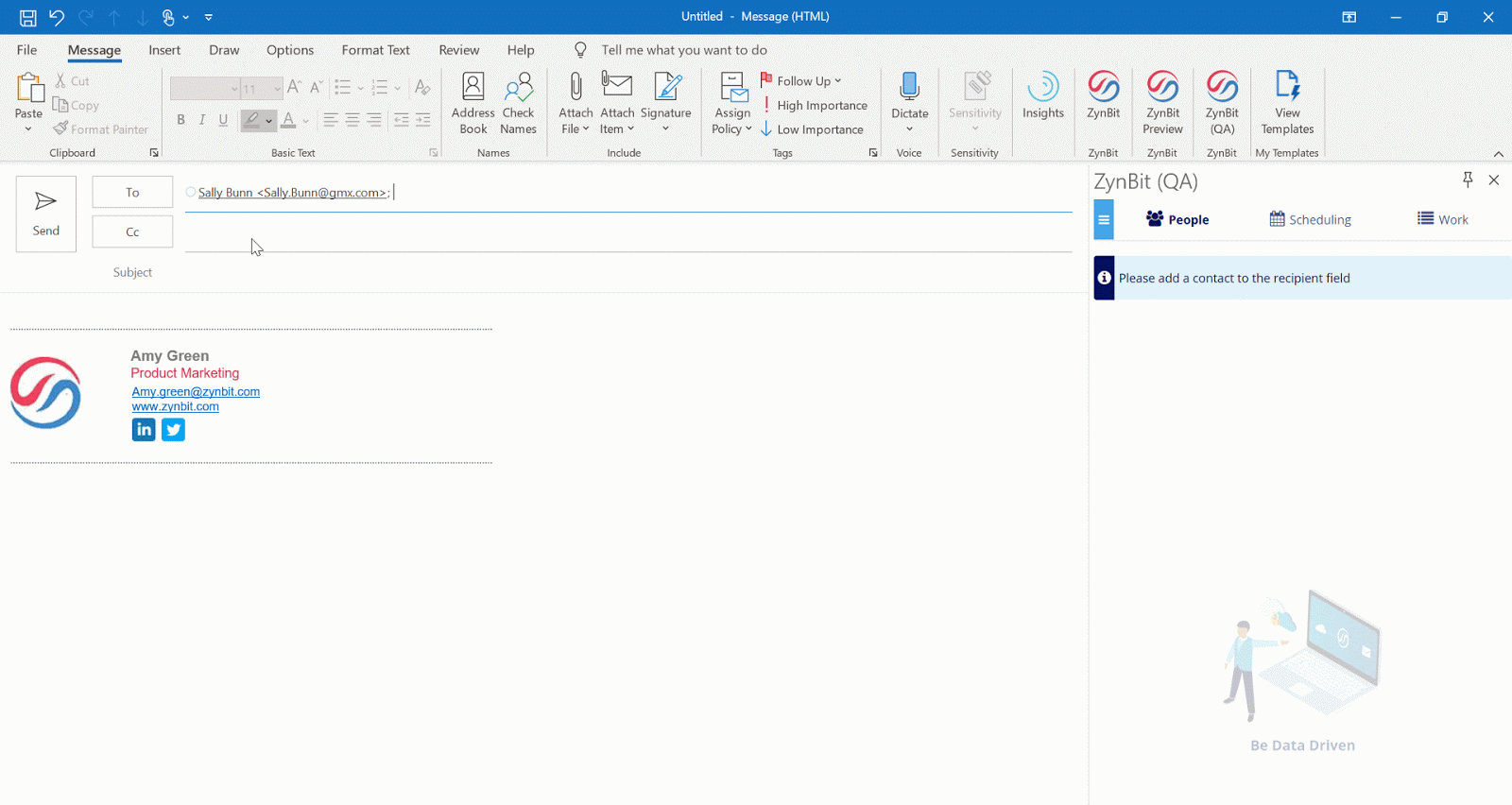This screenshot has height=805, width=1512.
Task: Switch to Options ribbon tab
Action: (290, 50)
